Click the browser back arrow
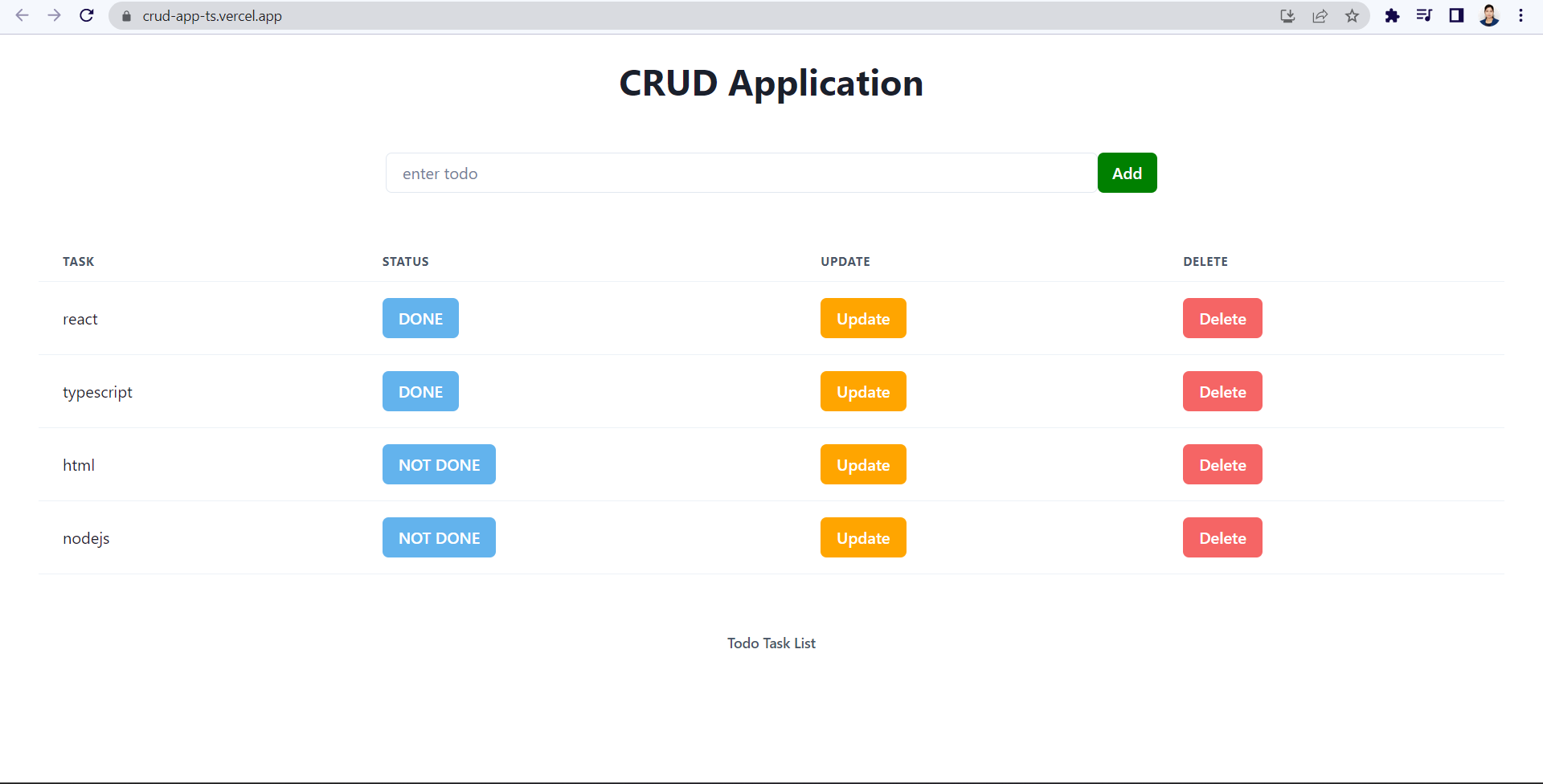The width and height of the screenshot is (1543, 784). tap(22, 15)
